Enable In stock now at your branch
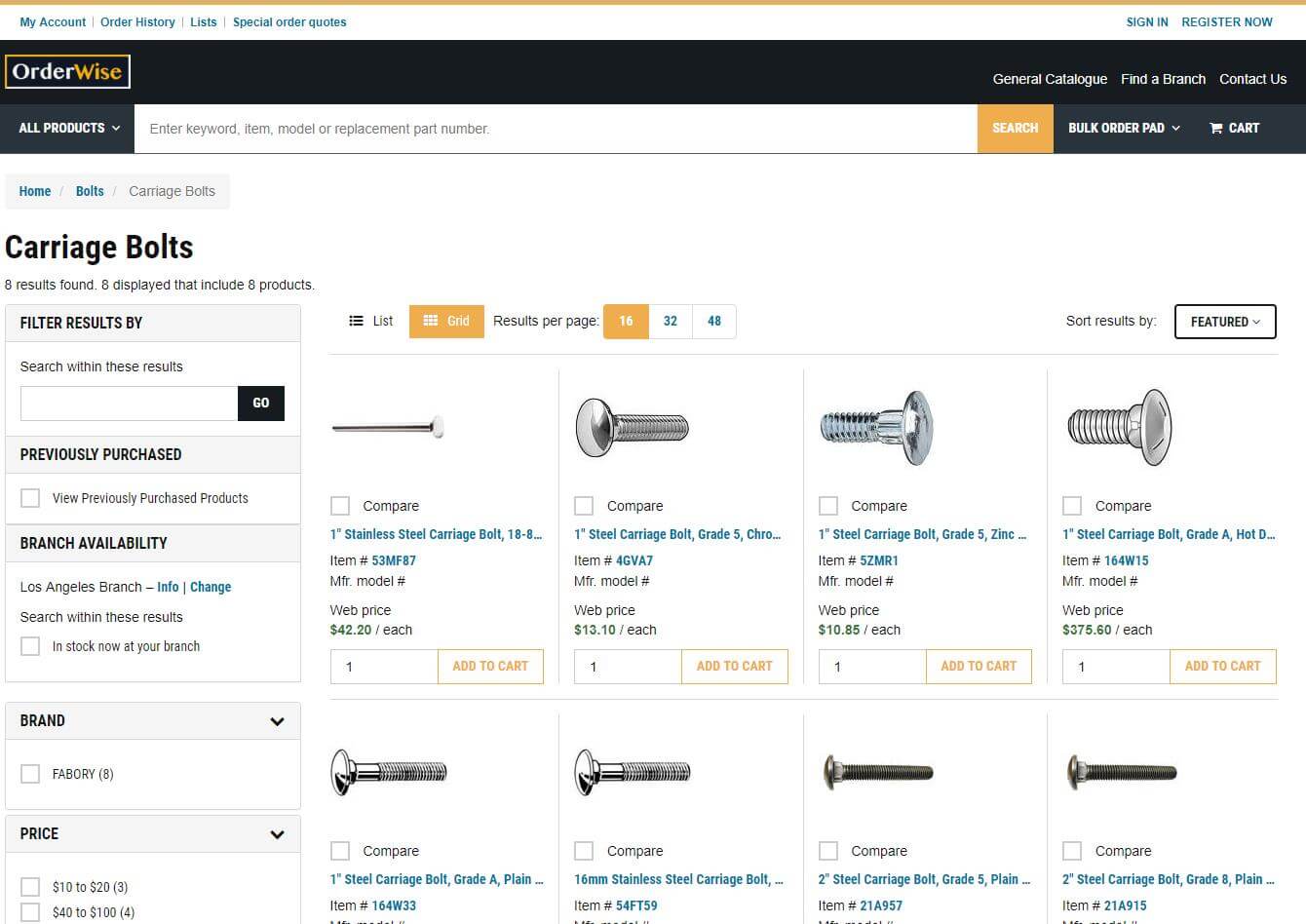Screen dimensions: 1306x924 click(x=30, y=646)
